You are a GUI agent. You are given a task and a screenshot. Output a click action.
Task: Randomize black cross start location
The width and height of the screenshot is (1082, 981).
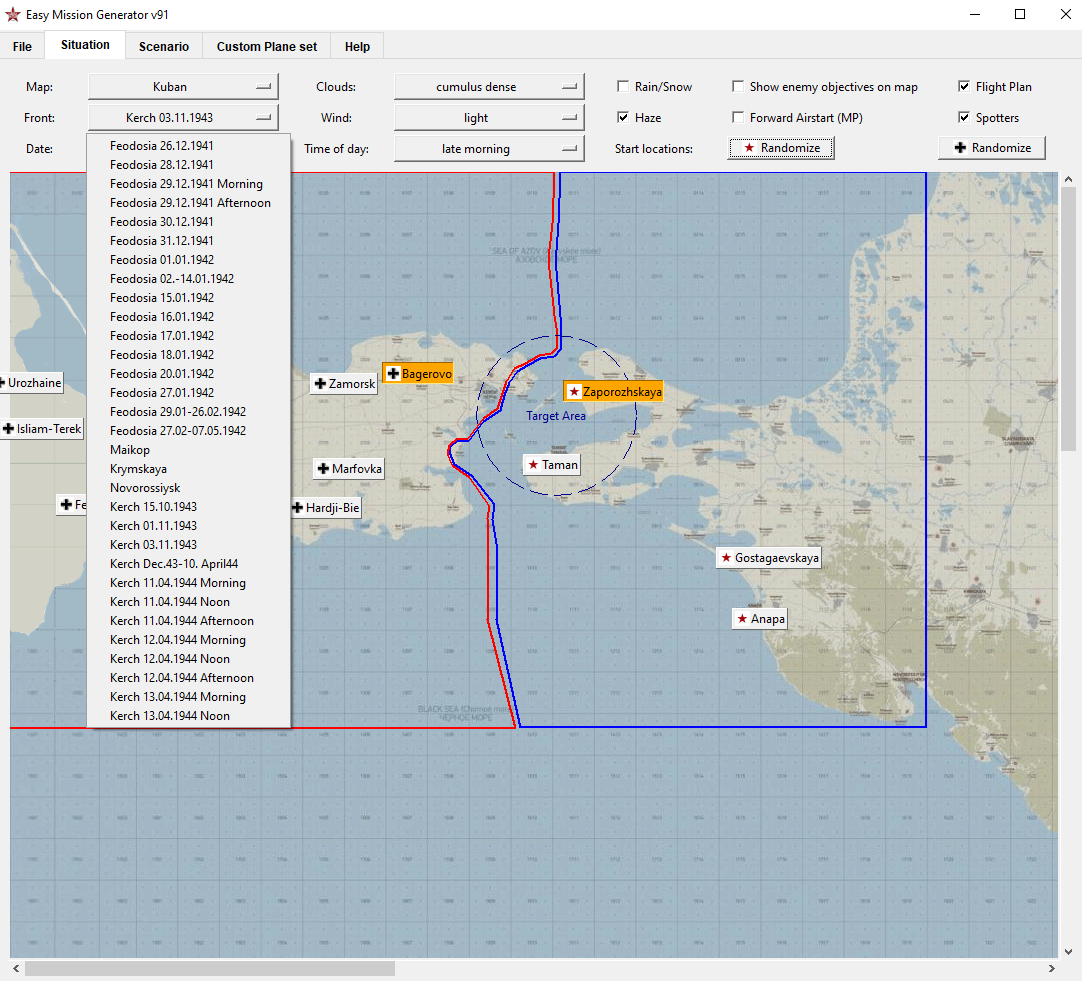pos(992,148)
